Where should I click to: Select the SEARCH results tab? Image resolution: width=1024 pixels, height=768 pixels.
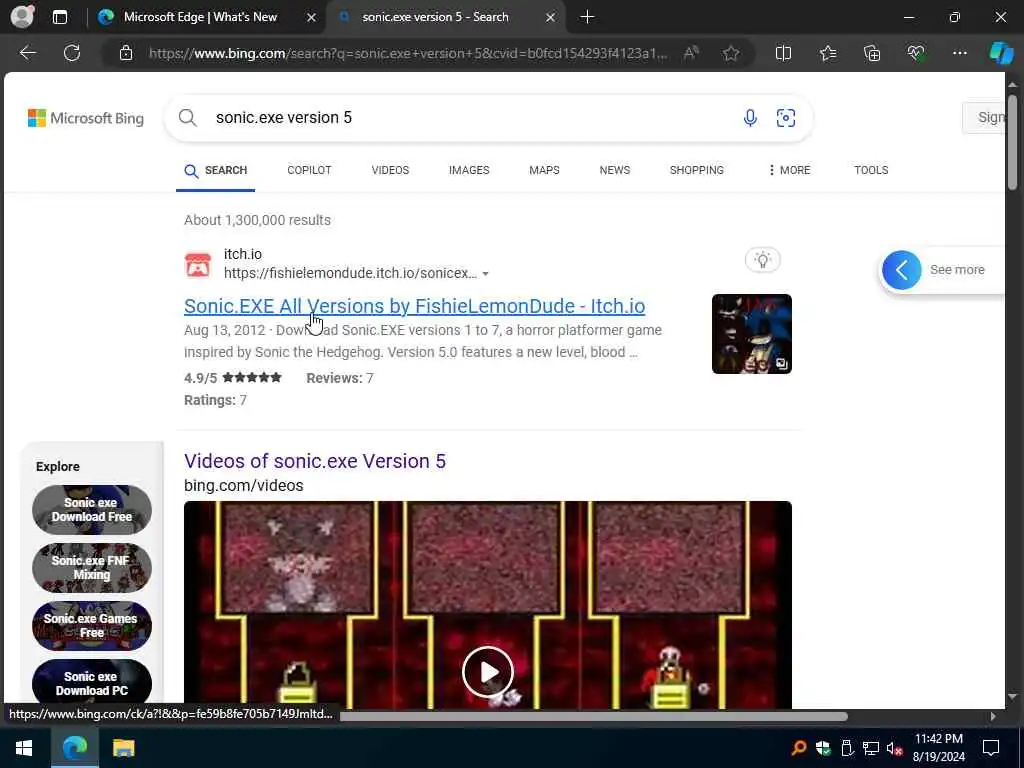click(x=216, y=170)
